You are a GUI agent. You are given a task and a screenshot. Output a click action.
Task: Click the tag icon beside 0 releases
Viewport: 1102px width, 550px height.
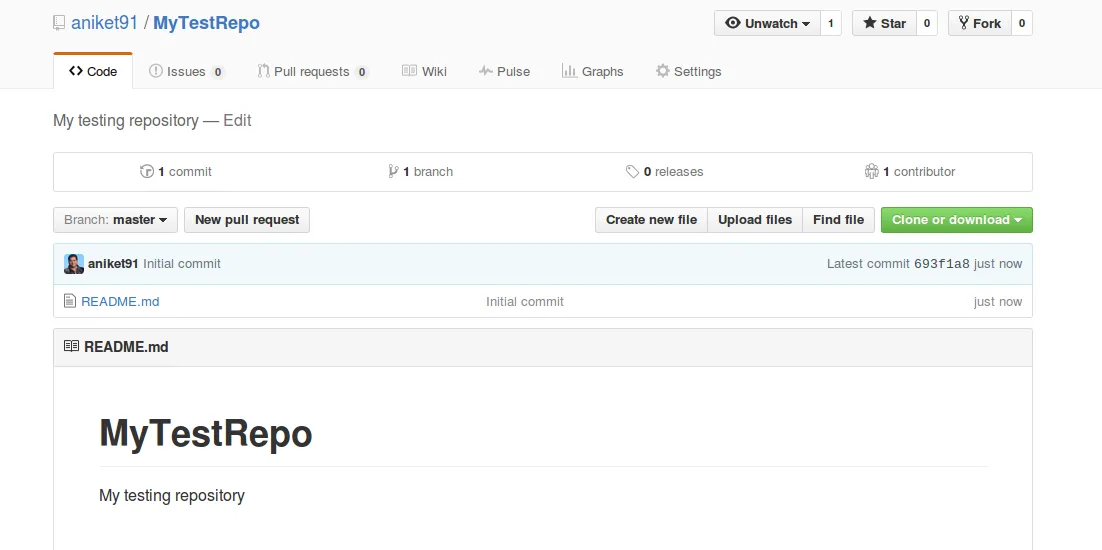tap(633, 171)
